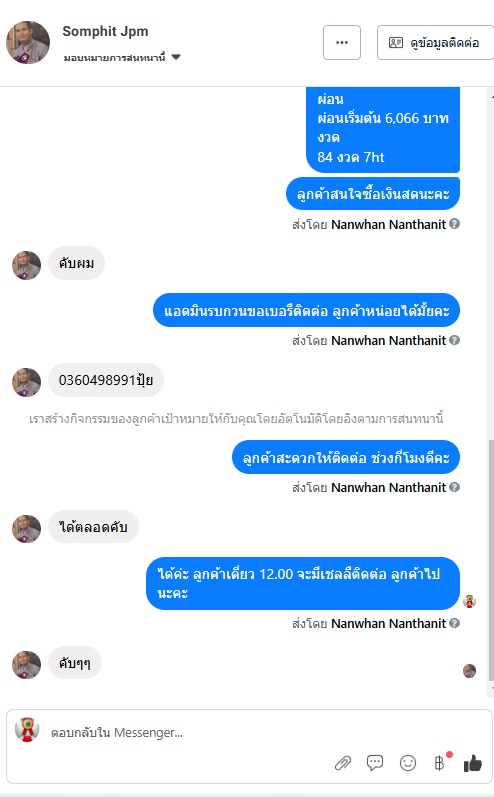Viewport: 494px width, 797px height.
Task: Send a thumbs-up like
Action: point(473,762)
